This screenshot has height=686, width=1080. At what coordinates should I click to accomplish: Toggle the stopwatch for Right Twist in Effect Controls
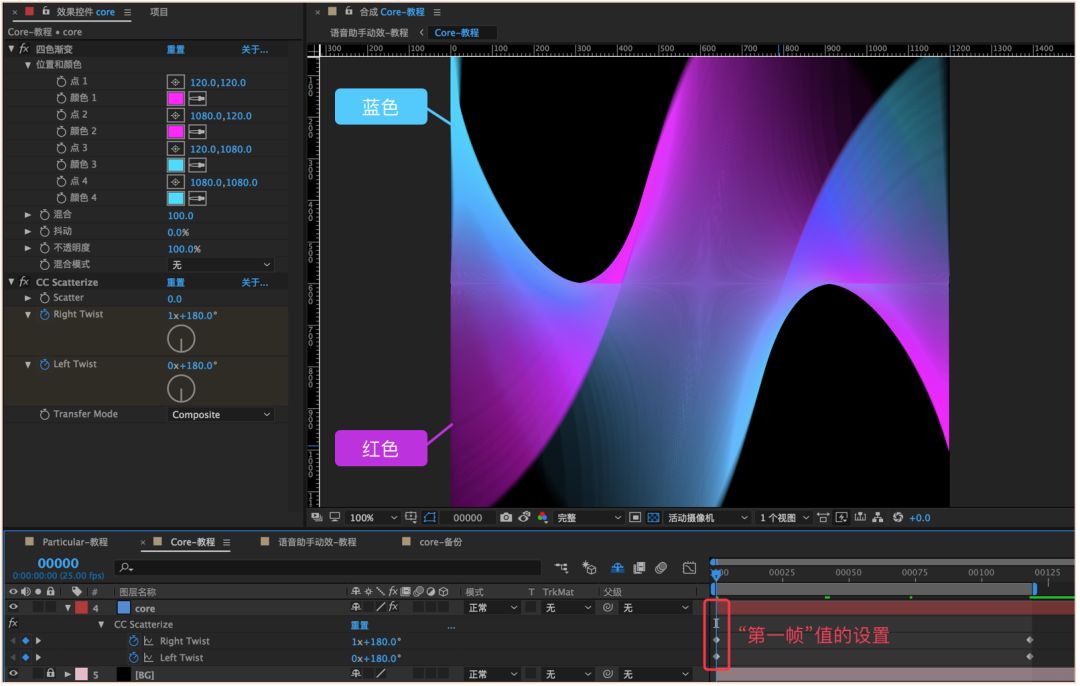(x=45, y=315)
